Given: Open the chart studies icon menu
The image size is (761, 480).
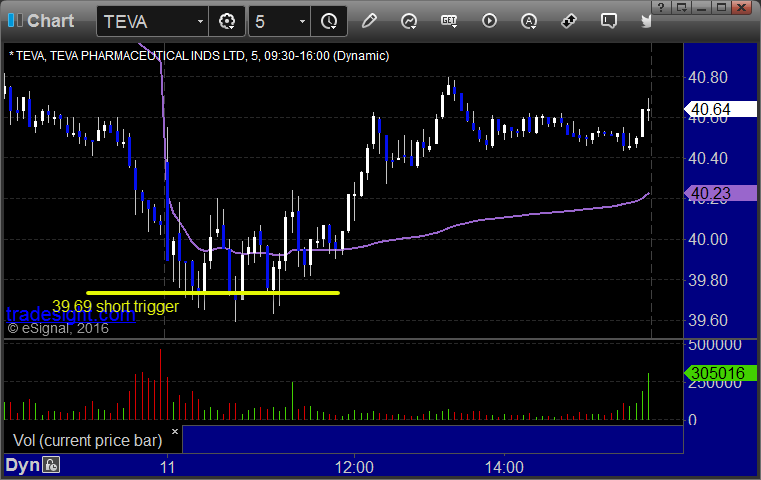Looking at the screenshot, I should [409, 21].
